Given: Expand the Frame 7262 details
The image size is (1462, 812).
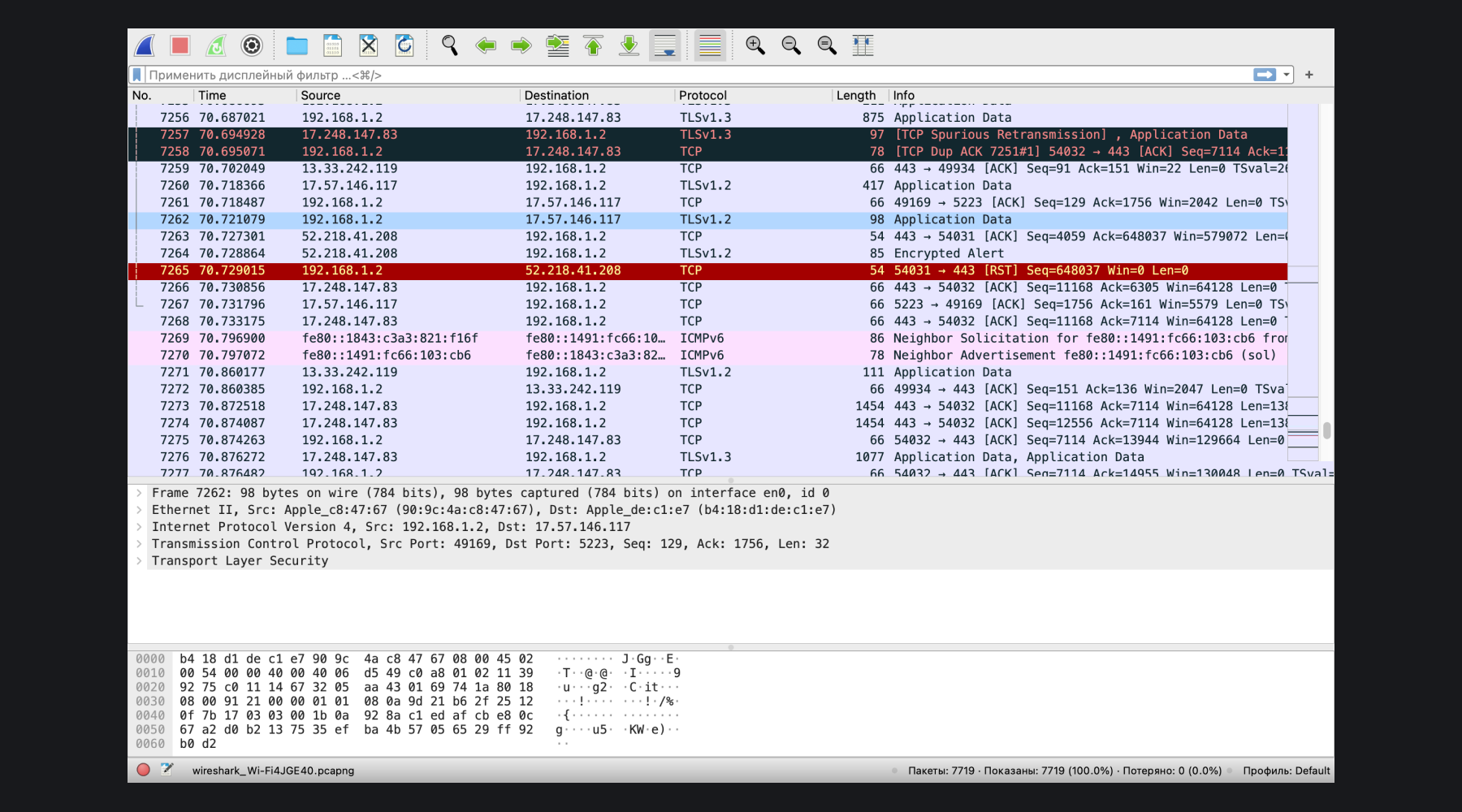Looking at the screenshot, I should click(x=139, y=493).
